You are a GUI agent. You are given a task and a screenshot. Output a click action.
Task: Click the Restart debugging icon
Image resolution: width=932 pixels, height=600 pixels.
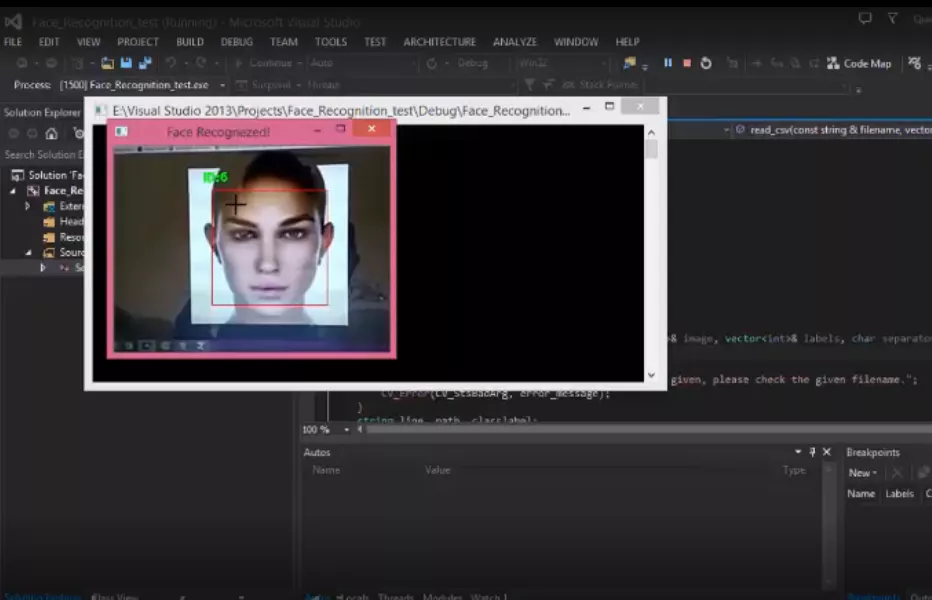coord(706,63)
